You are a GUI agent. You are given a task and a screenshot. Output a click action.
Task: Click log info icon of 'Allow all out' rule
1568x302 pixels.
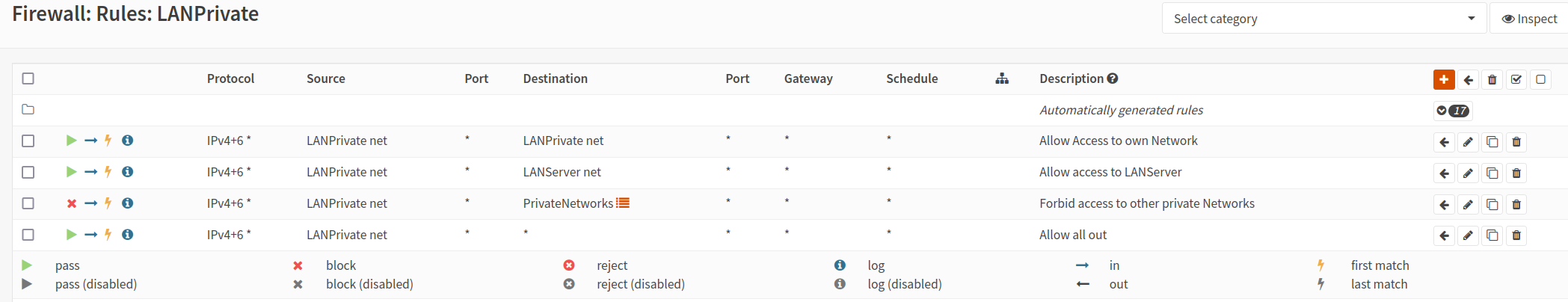click(x=128, y=235)
